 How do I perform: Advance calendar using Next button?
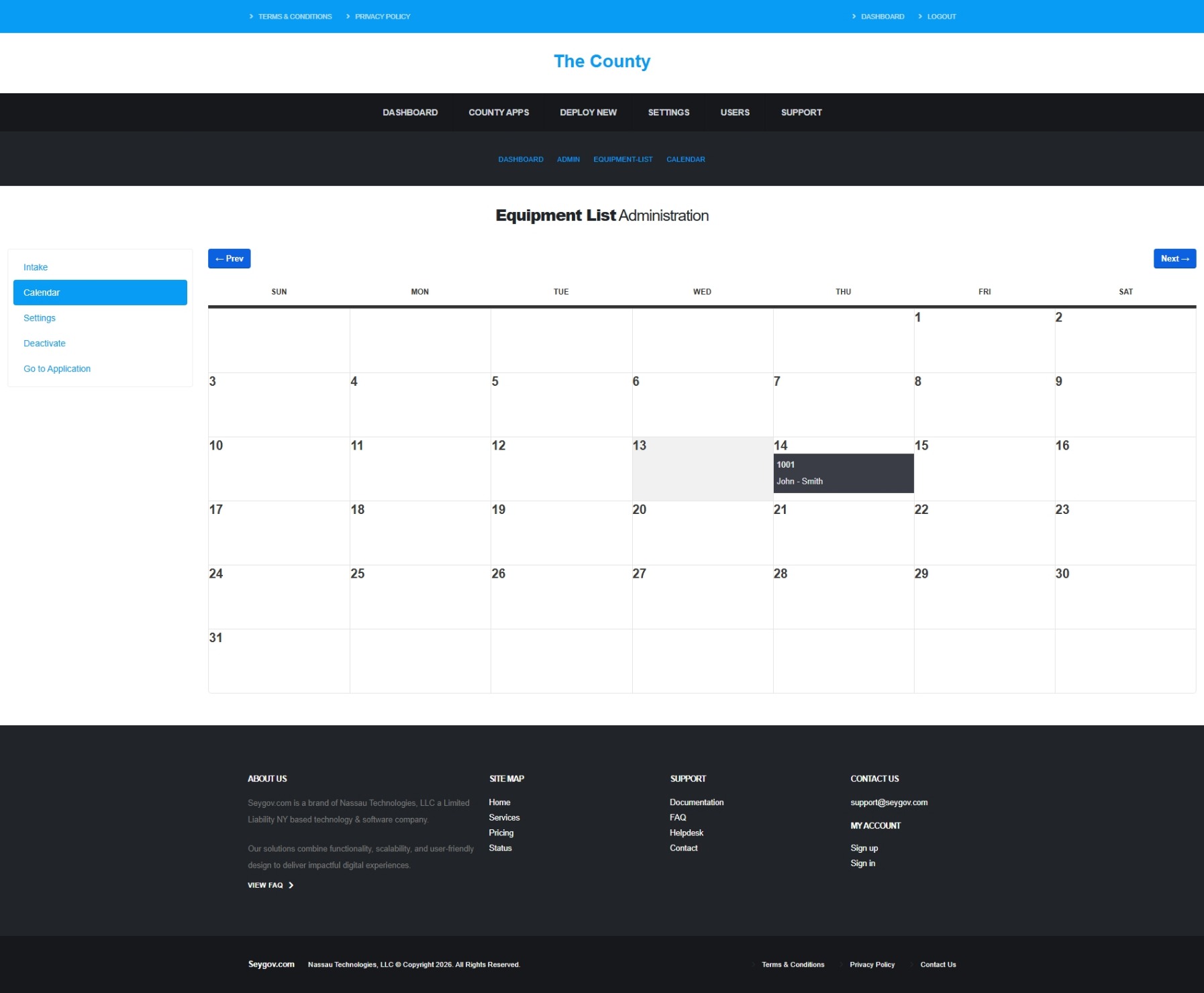1174,258
